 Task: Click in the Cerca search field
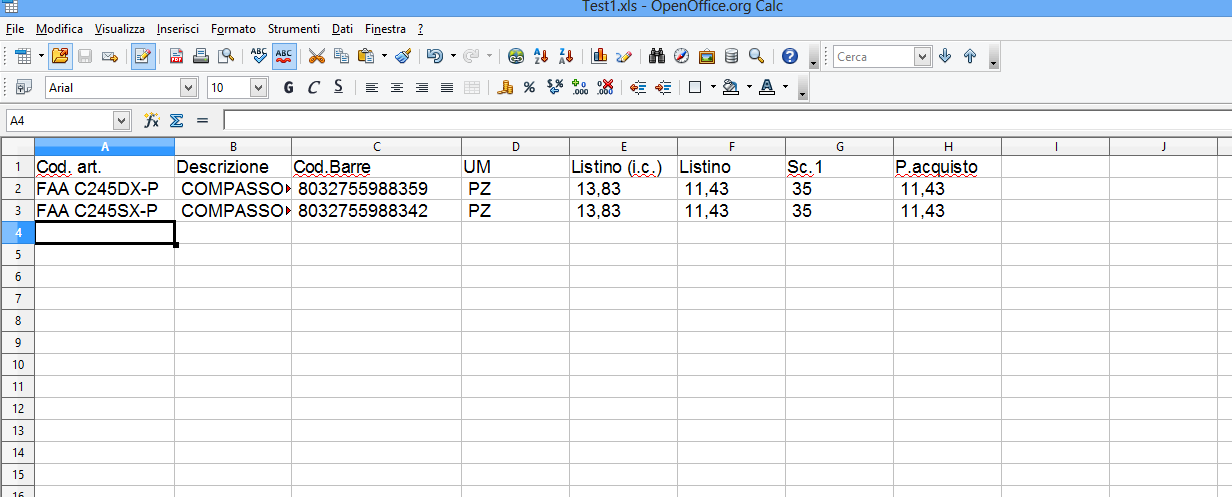pos(874,57)
